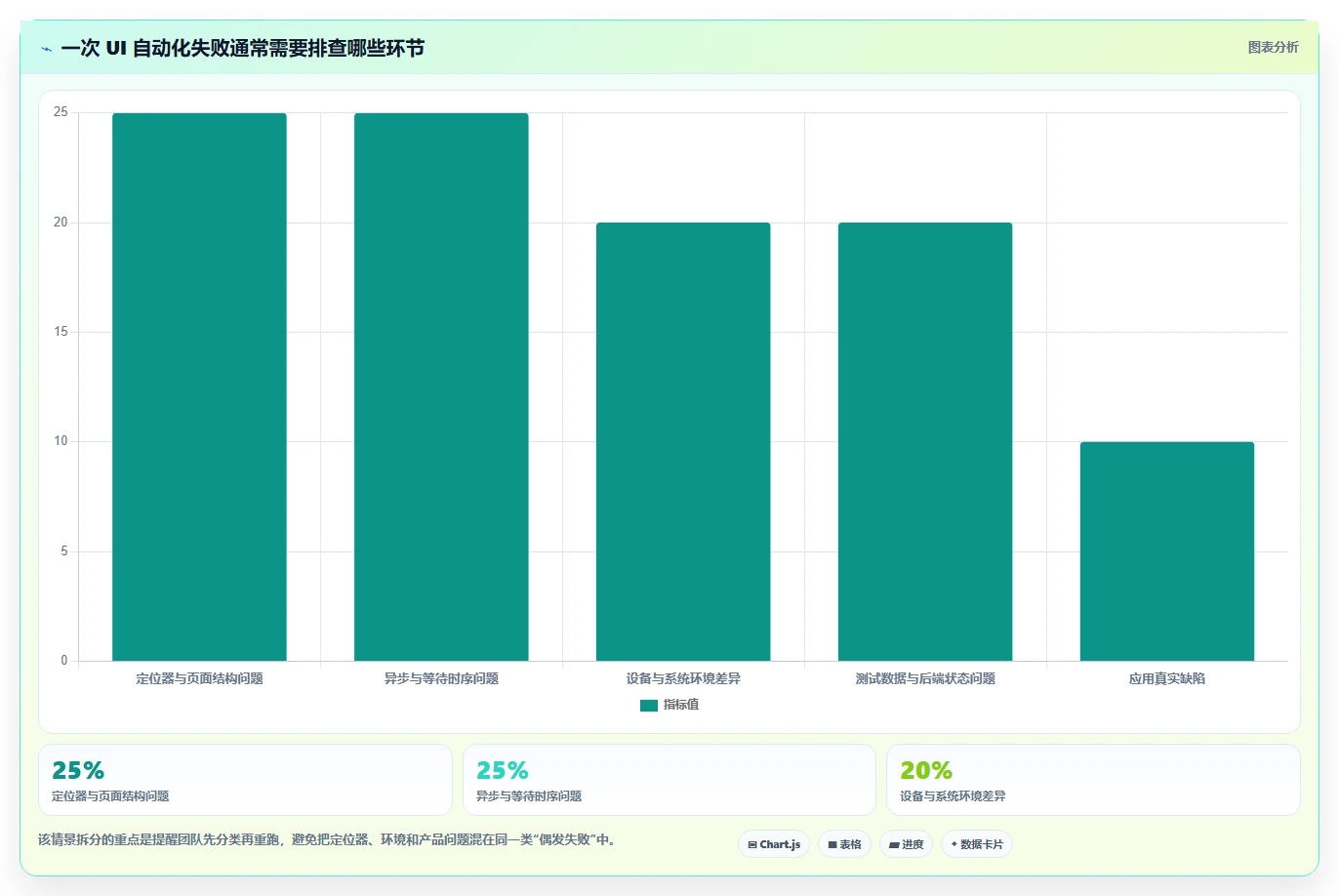
Task: Select the 应用真实缺陷 bar
Action: 1167,551
